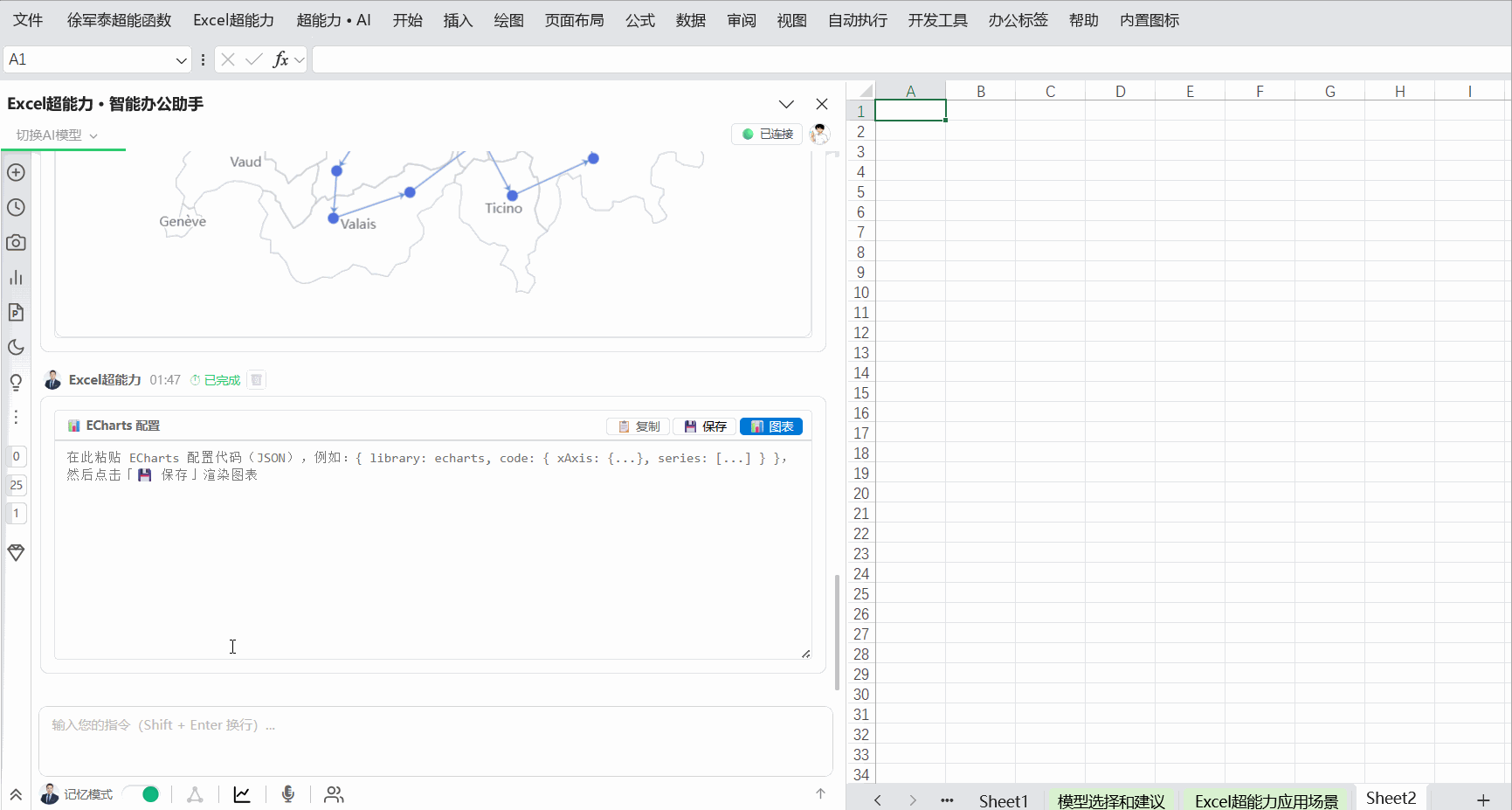The image size is (1512, 810).
Task: Click the 复制 copy button
Action: pyautogui.click(x=639, y=426)
